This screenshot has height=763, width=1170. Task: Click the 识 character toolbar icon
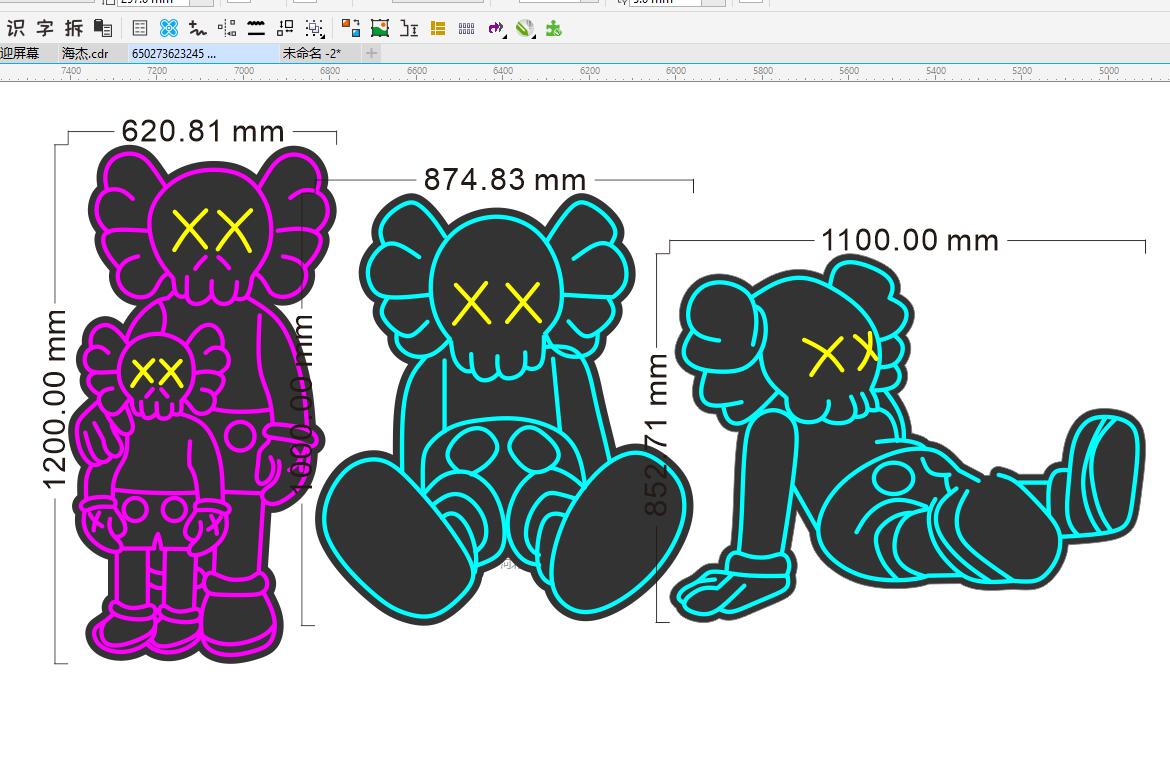[x=16, y=28]
